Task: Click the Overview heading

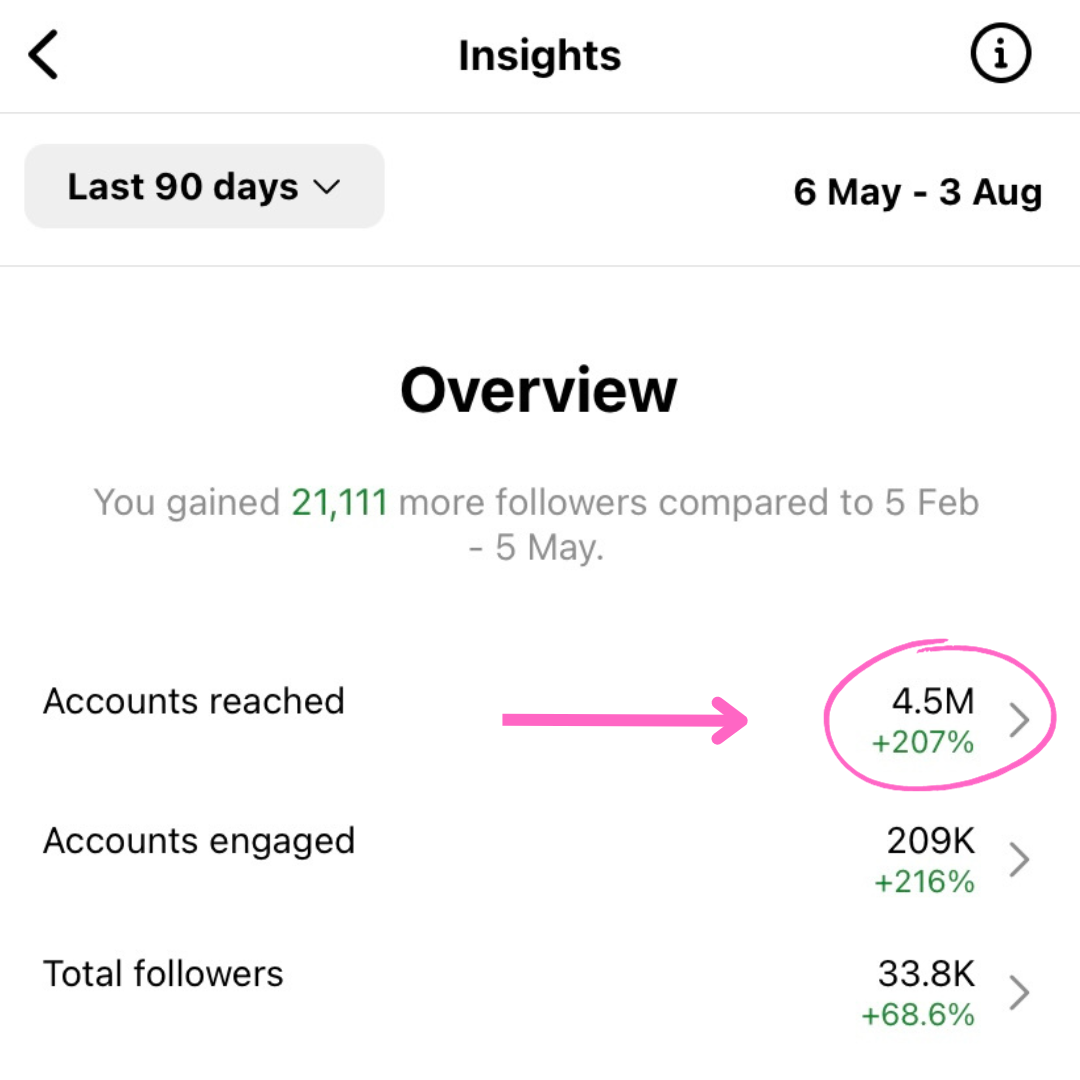Action: 539,391
